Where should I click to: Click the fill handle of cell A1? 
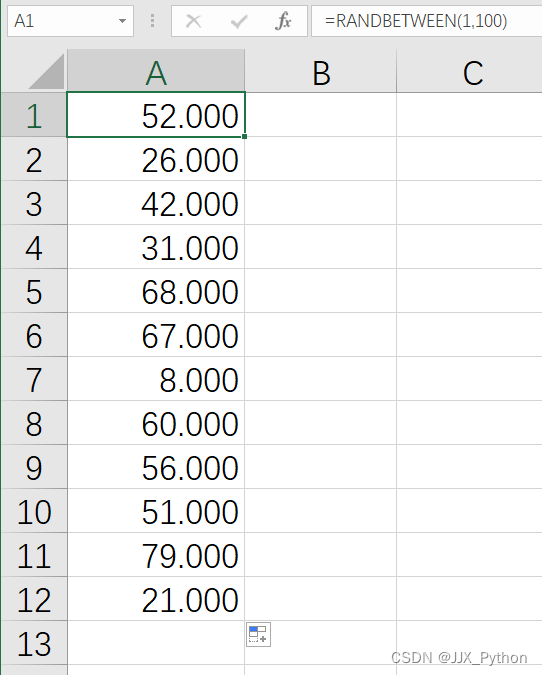click(244, 136)
